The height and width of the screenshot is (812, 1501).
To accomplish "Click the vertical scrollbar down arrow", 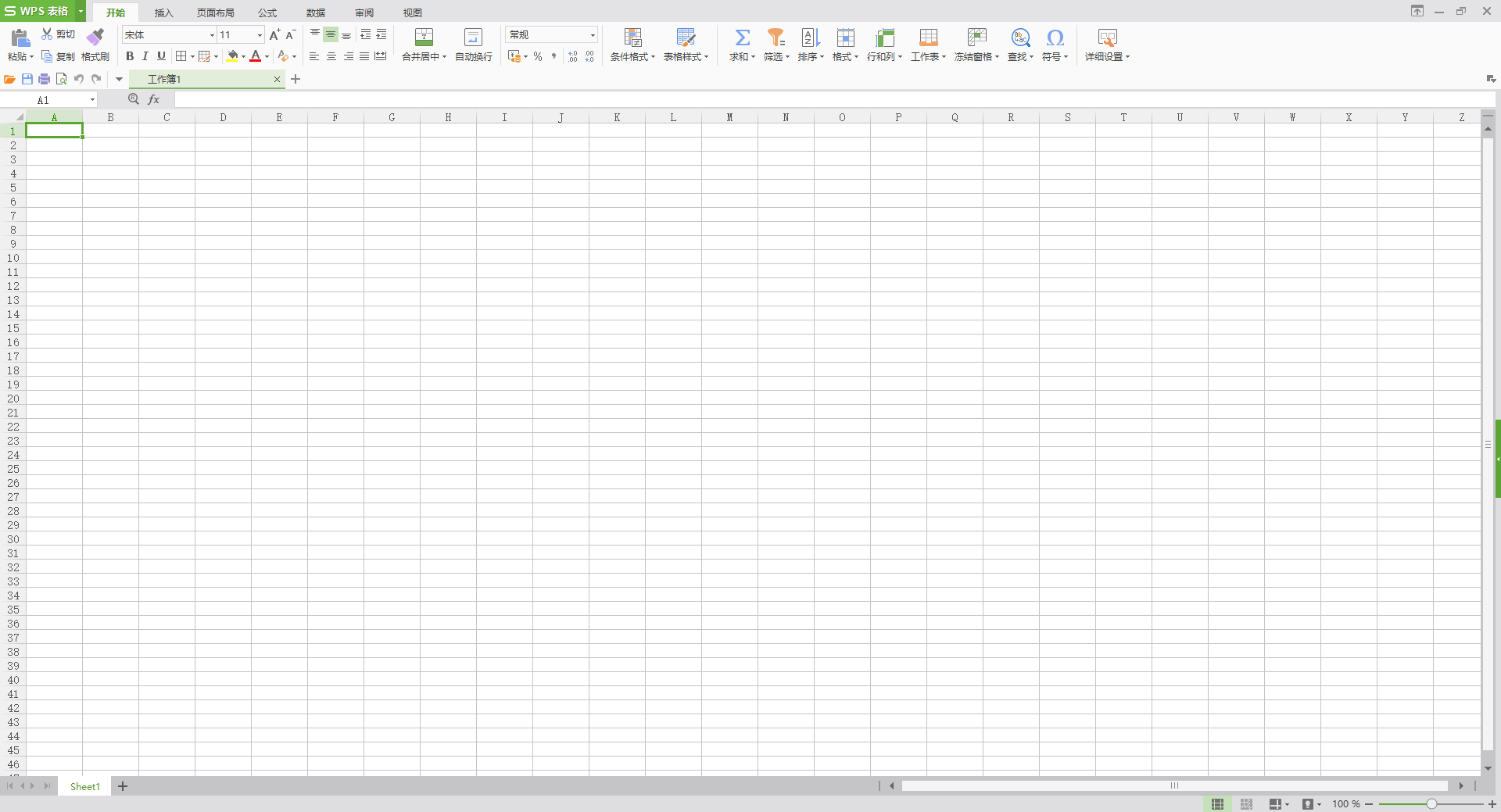I will click(x=1488, y=769).
